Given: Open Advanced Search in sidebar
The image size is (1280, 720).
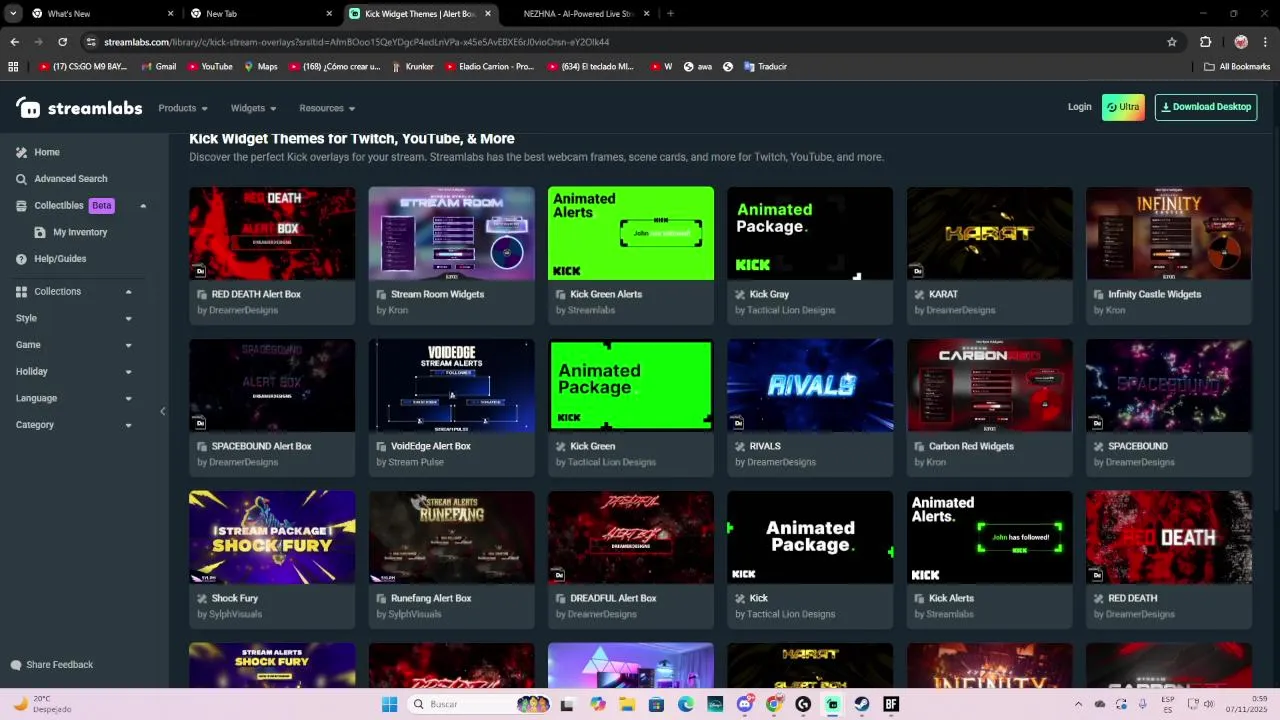Looking at the screenshot, I should pyautogui.click(x=70, y=179).
